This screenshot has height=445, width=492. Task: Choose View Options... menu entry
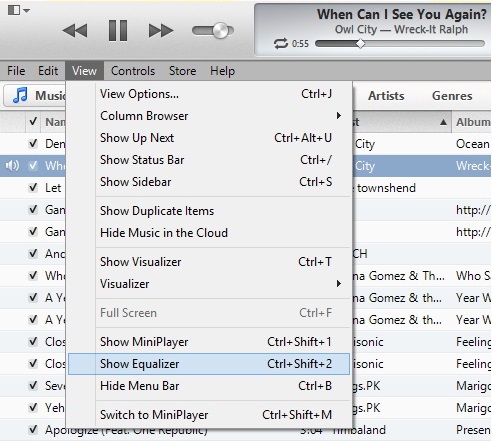209,94
